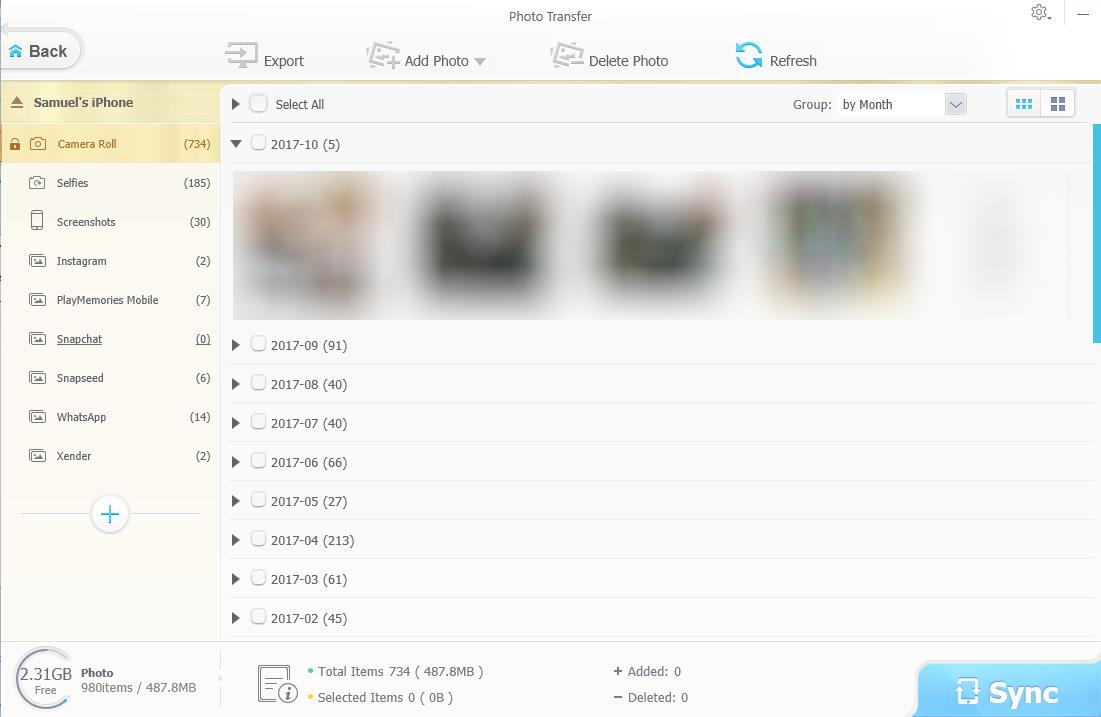This screenshot has width=1101, height=717.
Task: Expand the 2017-02 month group
Action: [x=236, y=618]
